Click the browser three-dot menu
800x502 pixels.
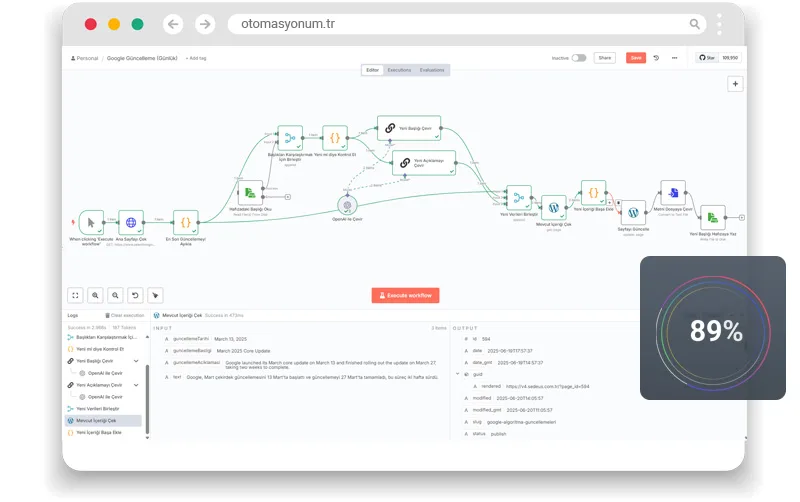coord(719,24)
